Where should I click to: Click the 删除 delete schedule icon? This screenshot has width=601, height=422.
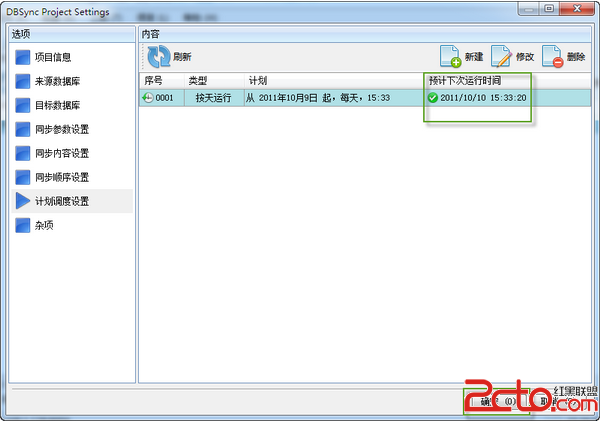coord(552,57)
